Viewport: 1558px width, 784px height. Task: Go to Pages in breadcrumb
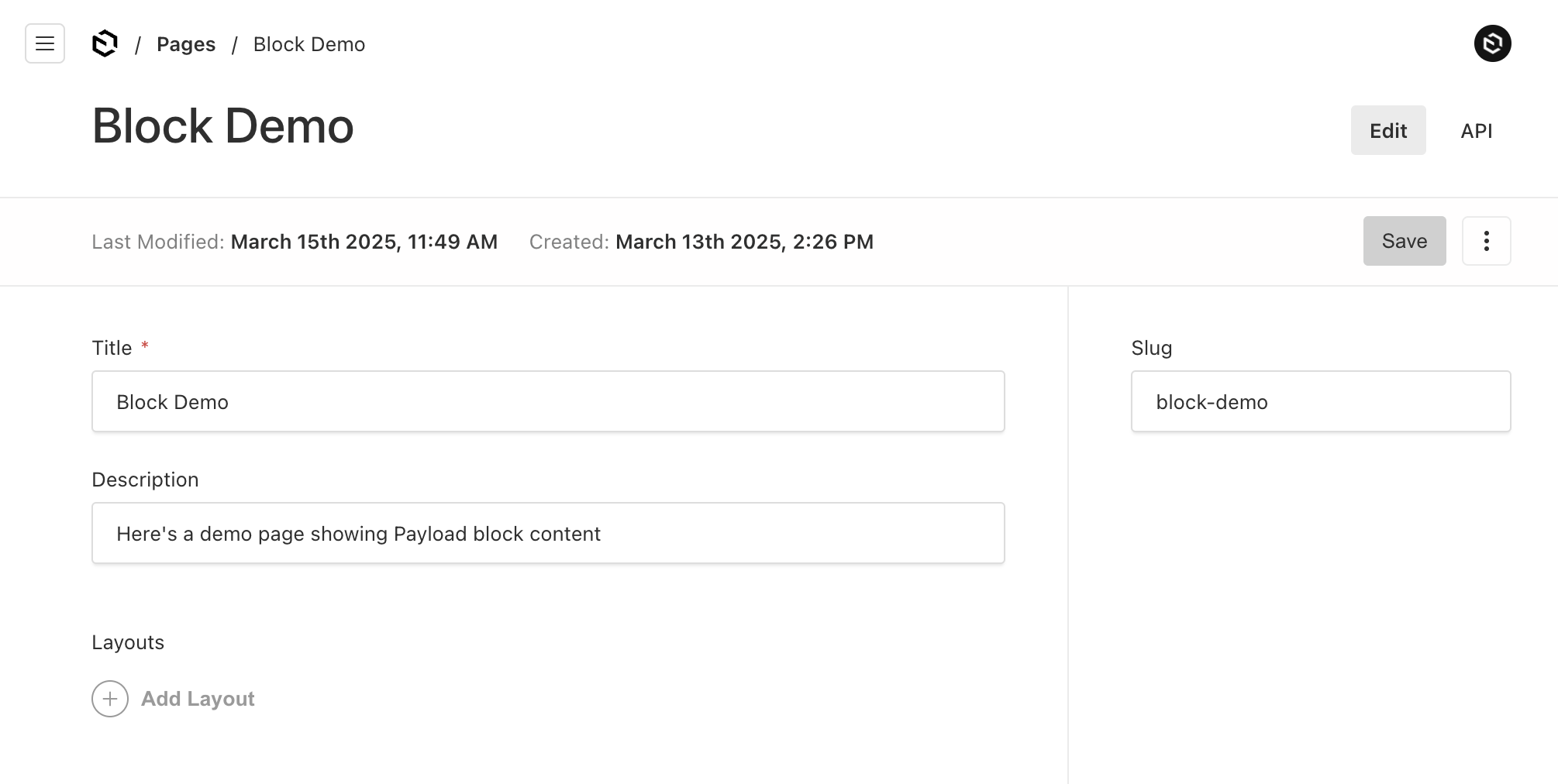186,44
